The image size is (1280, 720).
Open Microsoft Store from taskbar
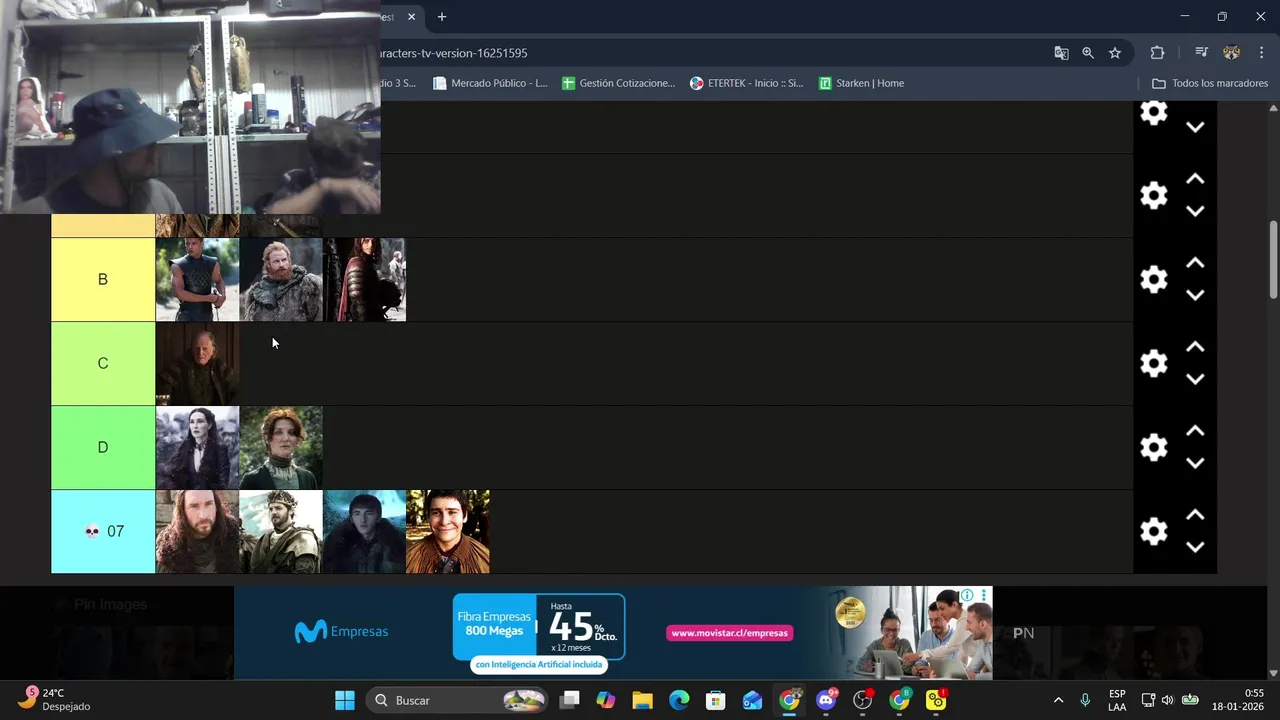coord(715,700)
